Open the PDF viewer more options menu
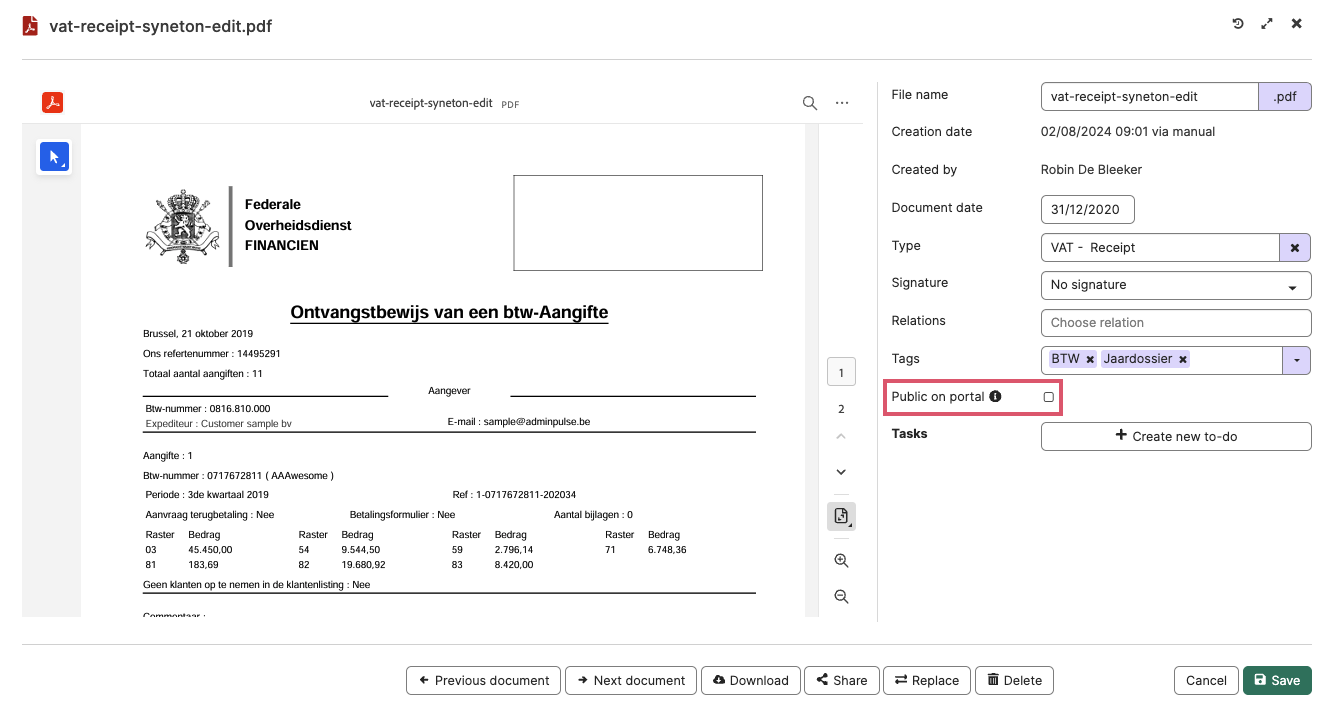This screenshot has width=1335, height=710. click(842, 103)
